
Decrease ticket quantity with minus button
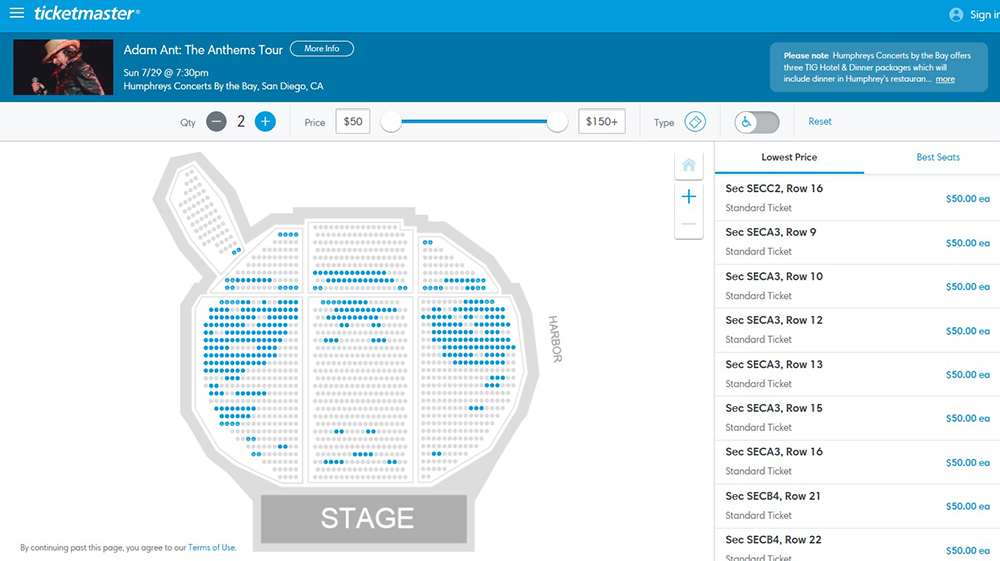pyautogui.click(x=217, y=122)
